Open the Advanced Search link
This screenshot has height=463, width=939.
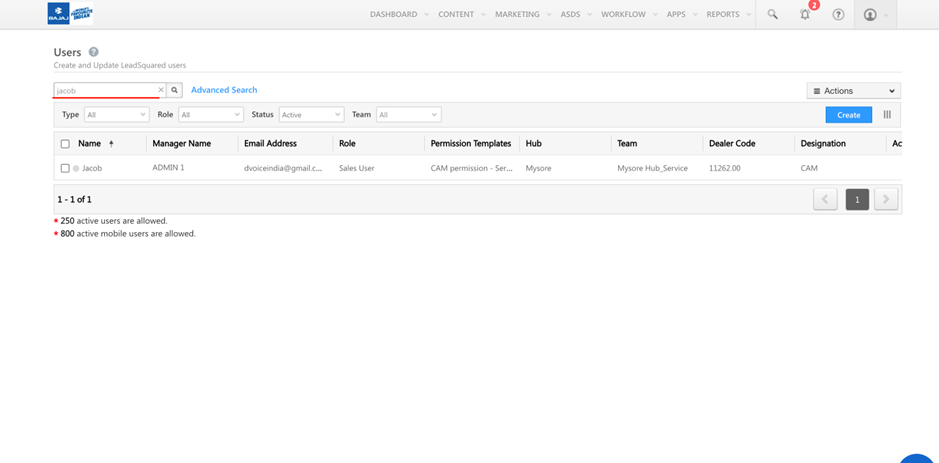coord(224,90)
